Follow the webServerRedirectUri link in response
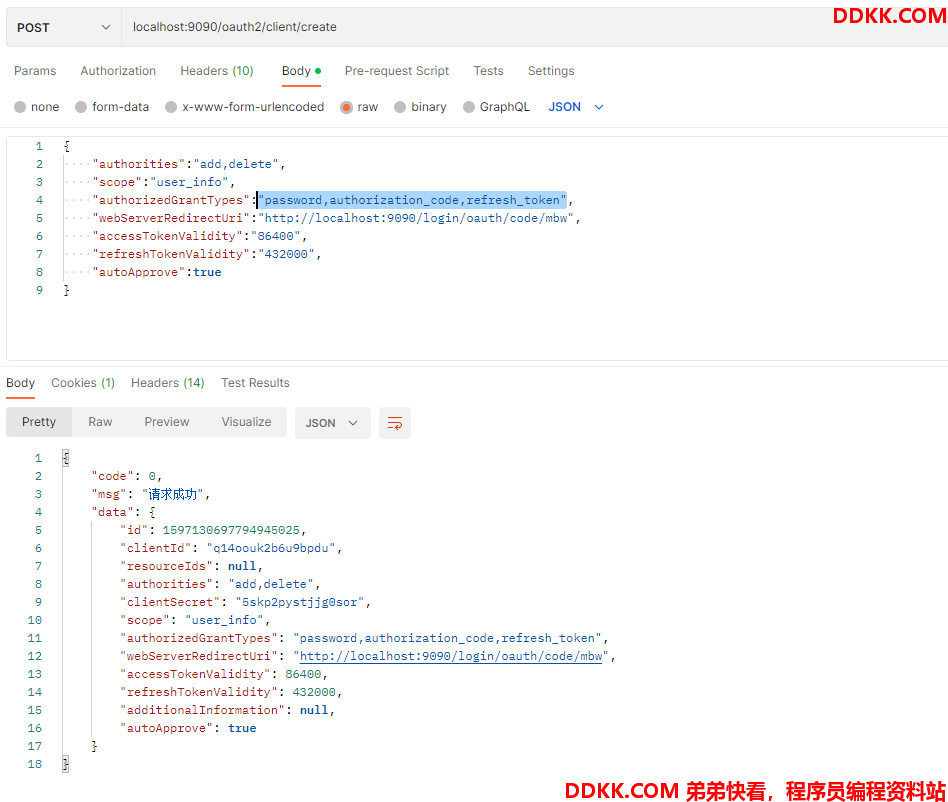 click(x=451, y=656)
